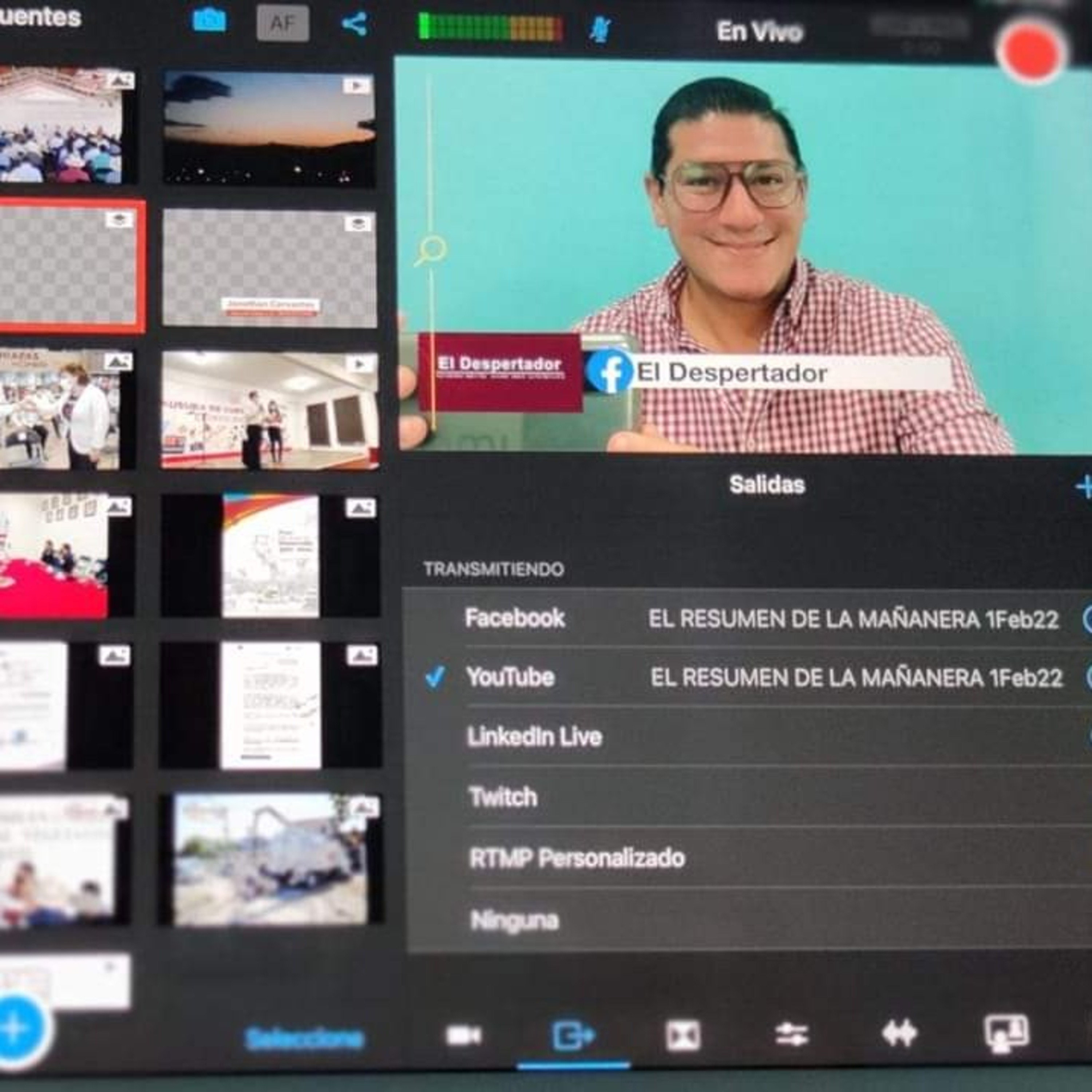Open the video camera tab icon
This screenshot has height=1092, width=1092.
[463, 1036]
